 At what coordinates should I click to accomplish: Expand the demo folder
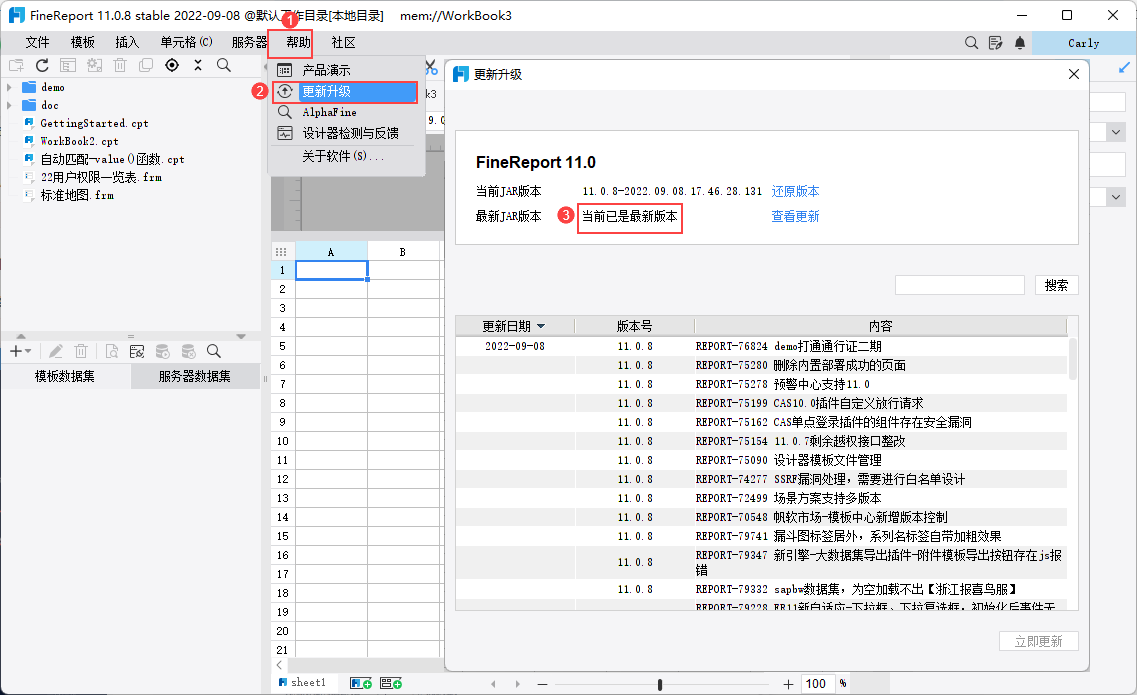(x=9, y=86)
